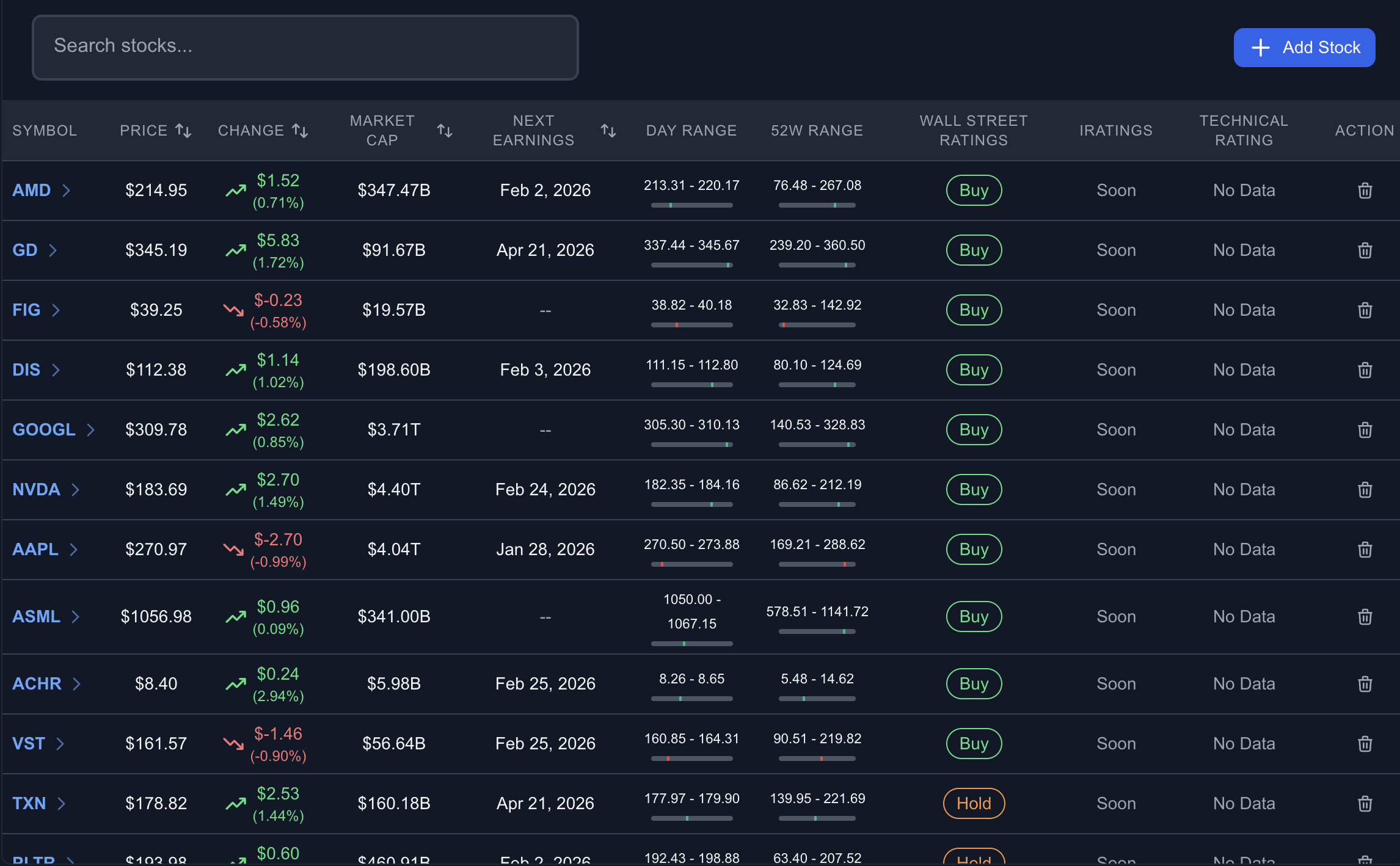The width and height of the screenshot is (1400, 866).
Task: Expand GD stock details
Action: point(53,250)
